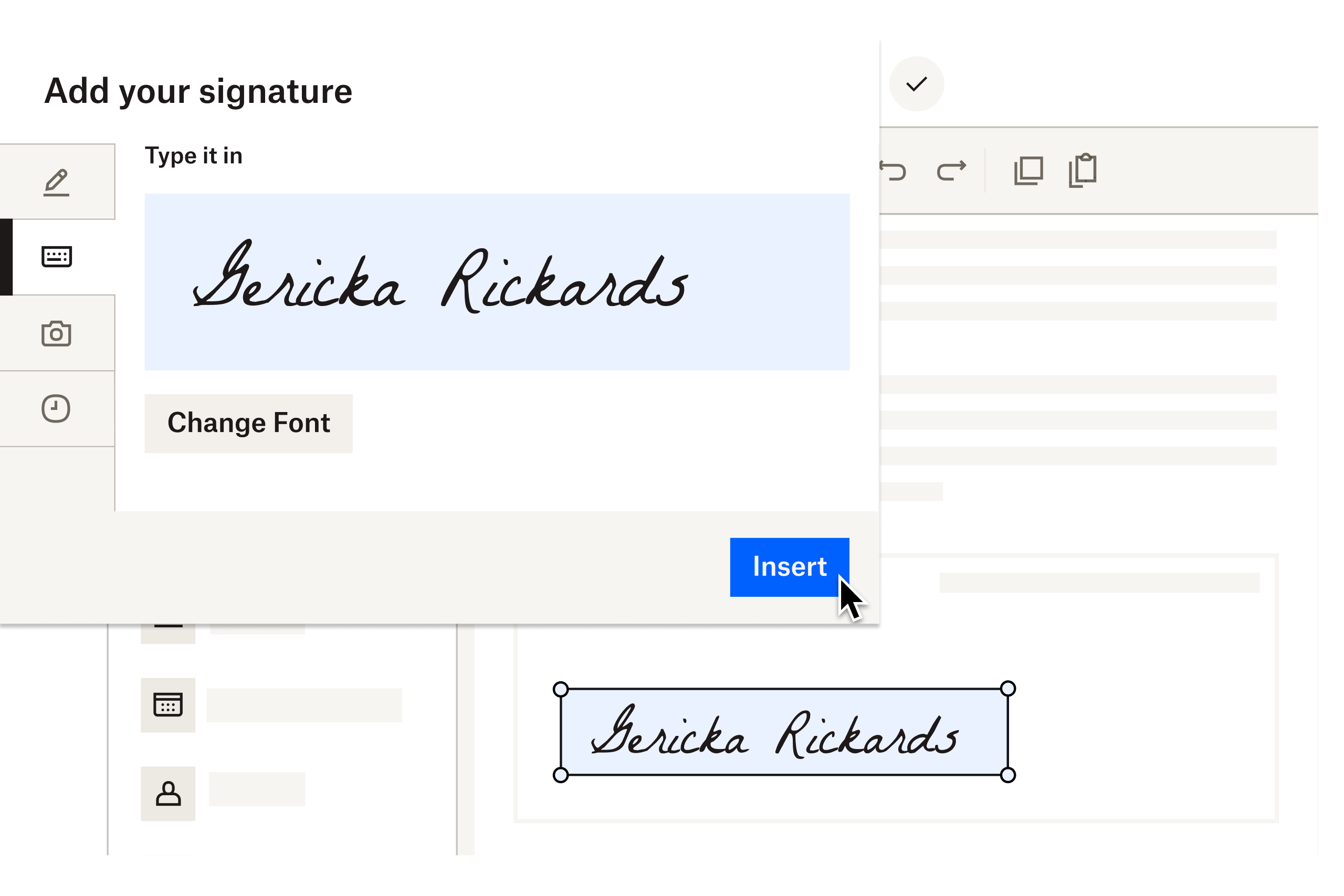Expand the signature font dropdown options
1344x896 pixels.
point(248,423)
